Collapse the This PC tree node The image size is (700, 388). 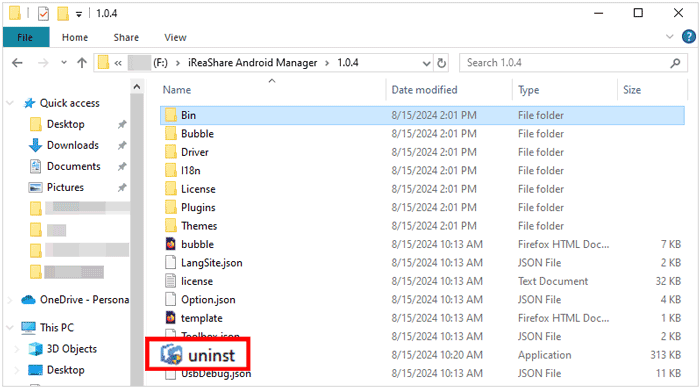[x=10, y=328]
